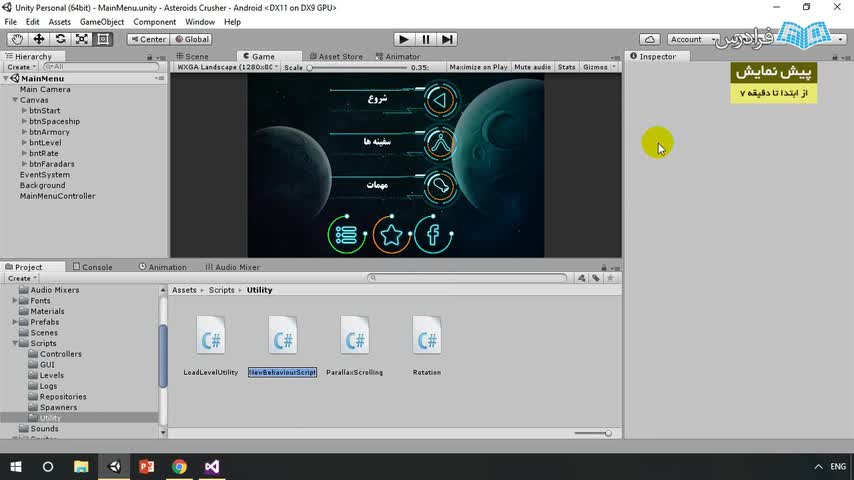854x480 pixels.
Task: Click the Project search field
Action: pyautogui.click(x=467, y=278)
